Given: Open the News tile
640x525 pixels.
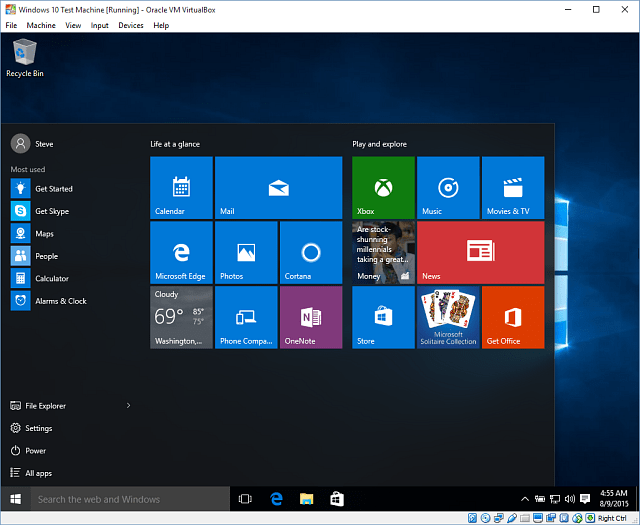Looking at the screenshot, I should tap(480, 252).
